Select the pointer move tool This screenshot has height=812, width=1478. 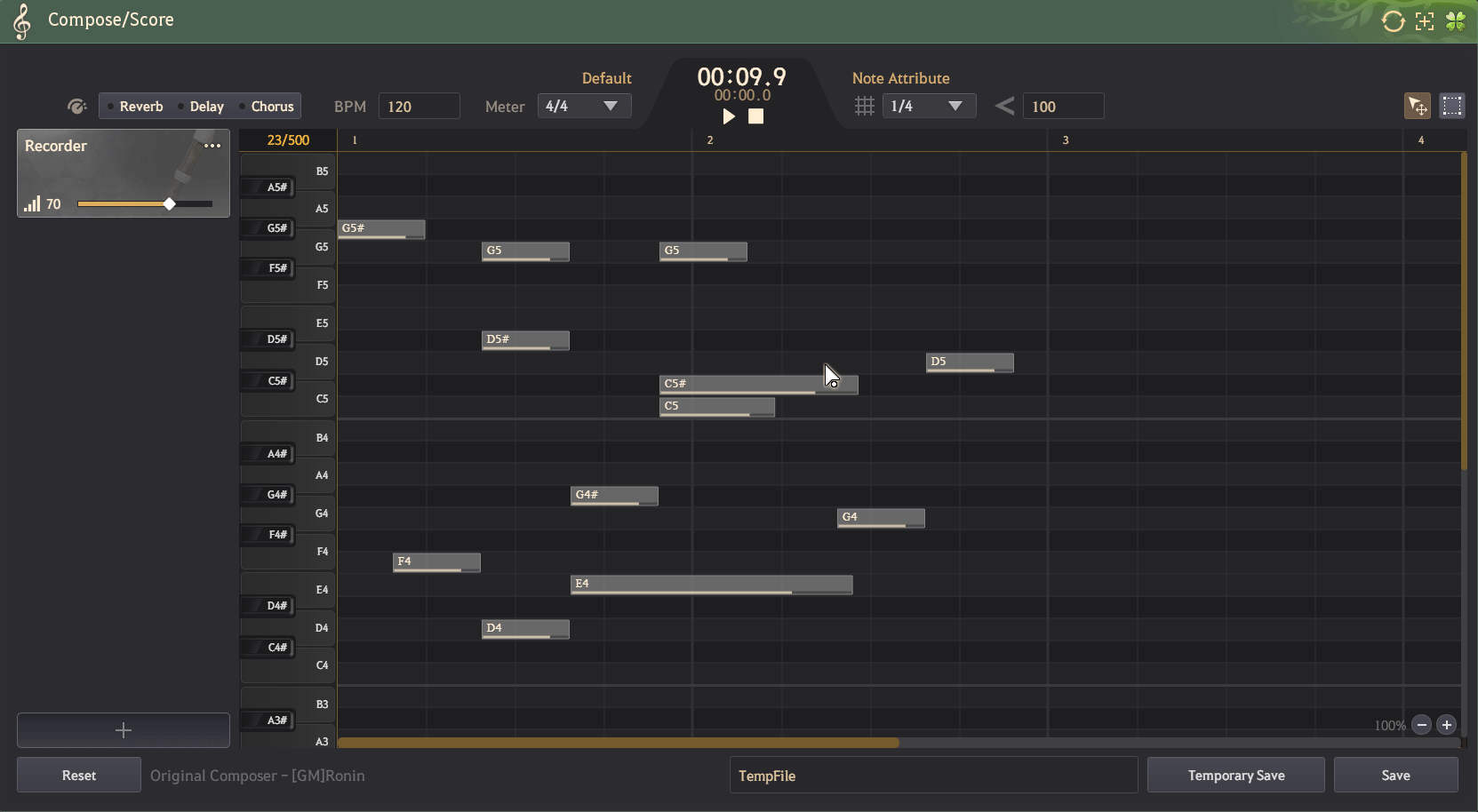[1417, 106]
